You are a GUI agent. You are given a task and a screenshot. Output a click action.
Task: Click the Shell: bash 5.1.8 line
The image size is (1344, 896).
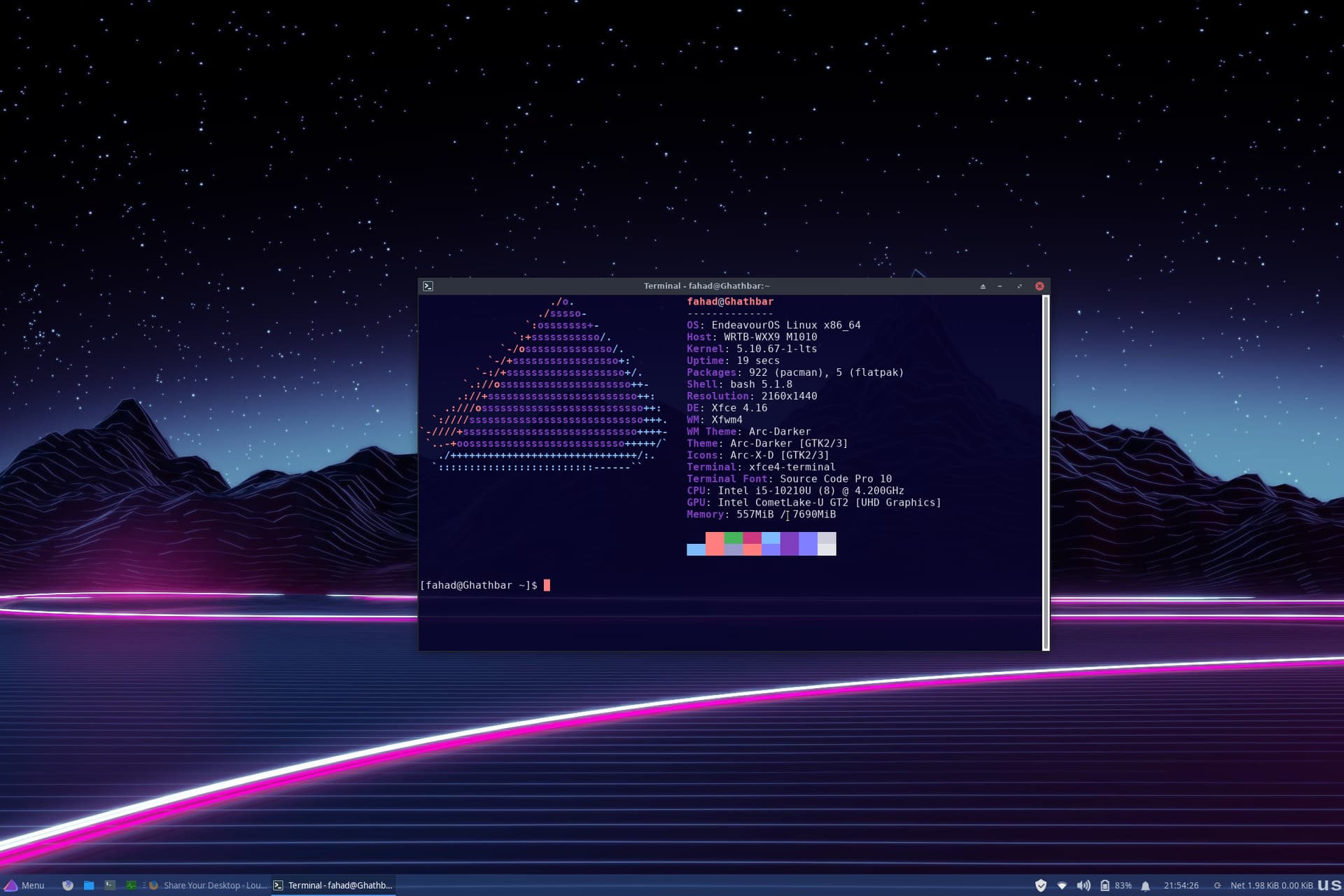739,385
